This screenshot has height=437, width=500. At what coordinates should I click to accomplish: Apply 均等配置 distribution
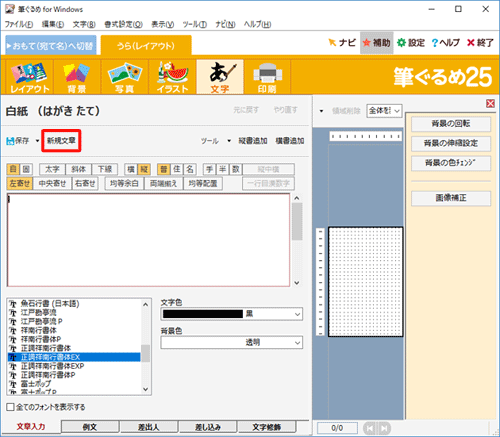tap(203, 183)
